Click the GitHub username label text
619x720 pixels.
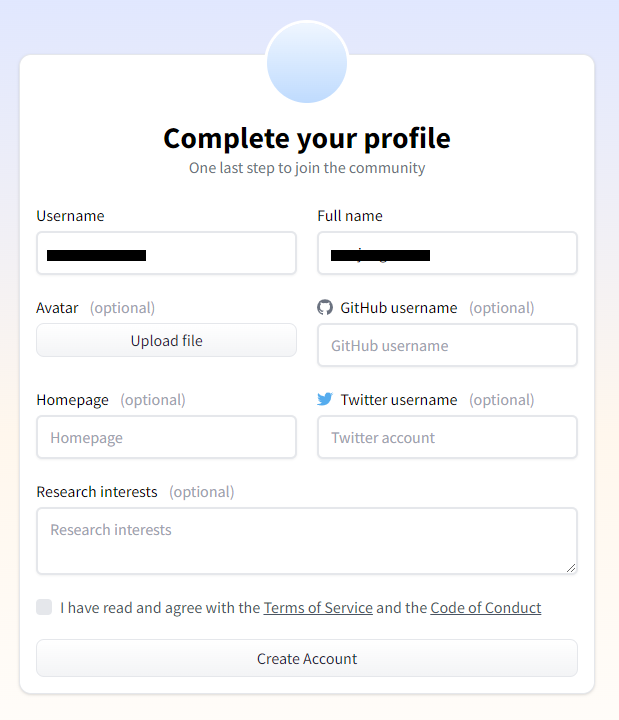[399, 307]
